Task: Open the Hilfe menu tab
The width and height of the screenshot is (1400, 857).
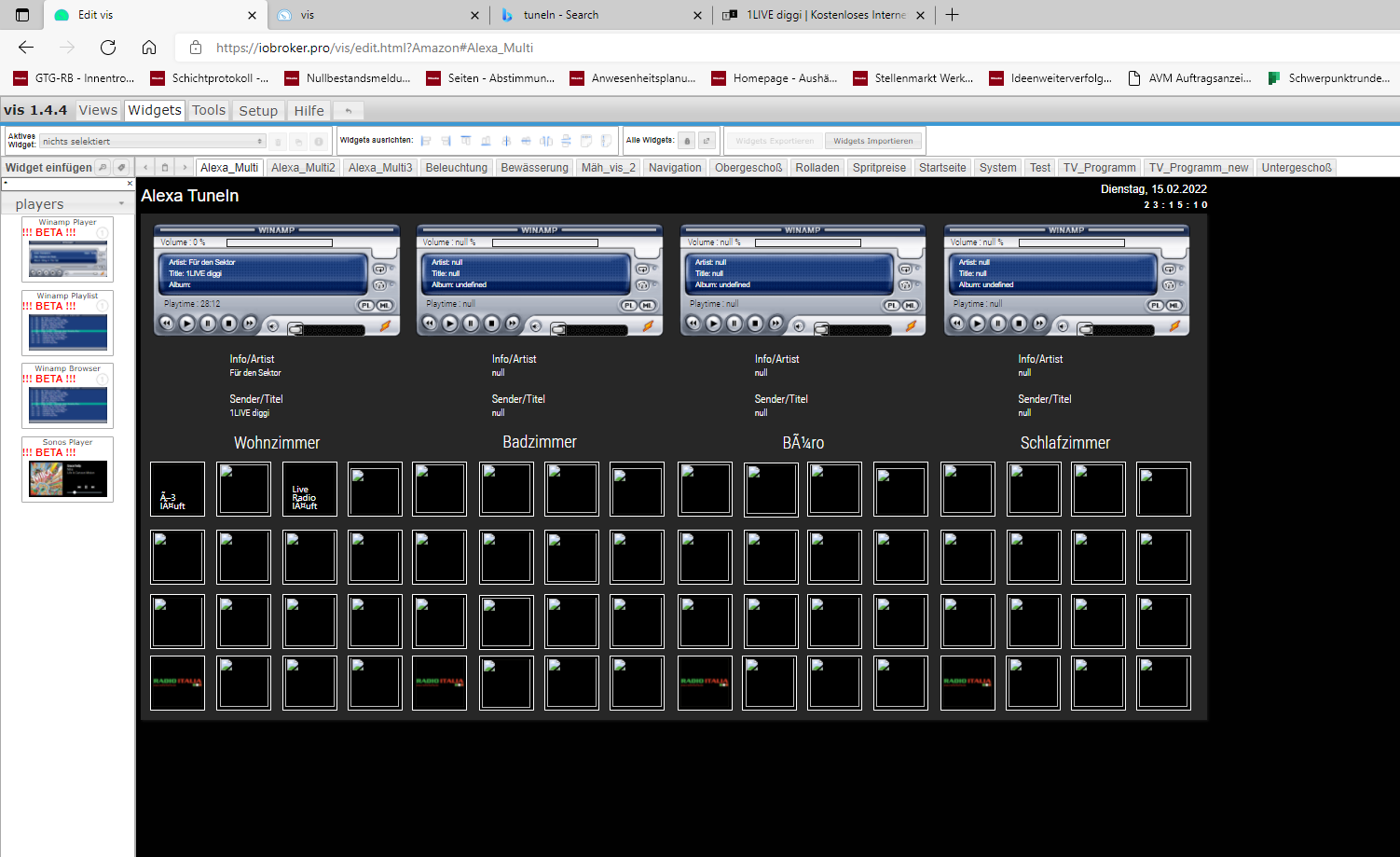Action: click(309, 110)
